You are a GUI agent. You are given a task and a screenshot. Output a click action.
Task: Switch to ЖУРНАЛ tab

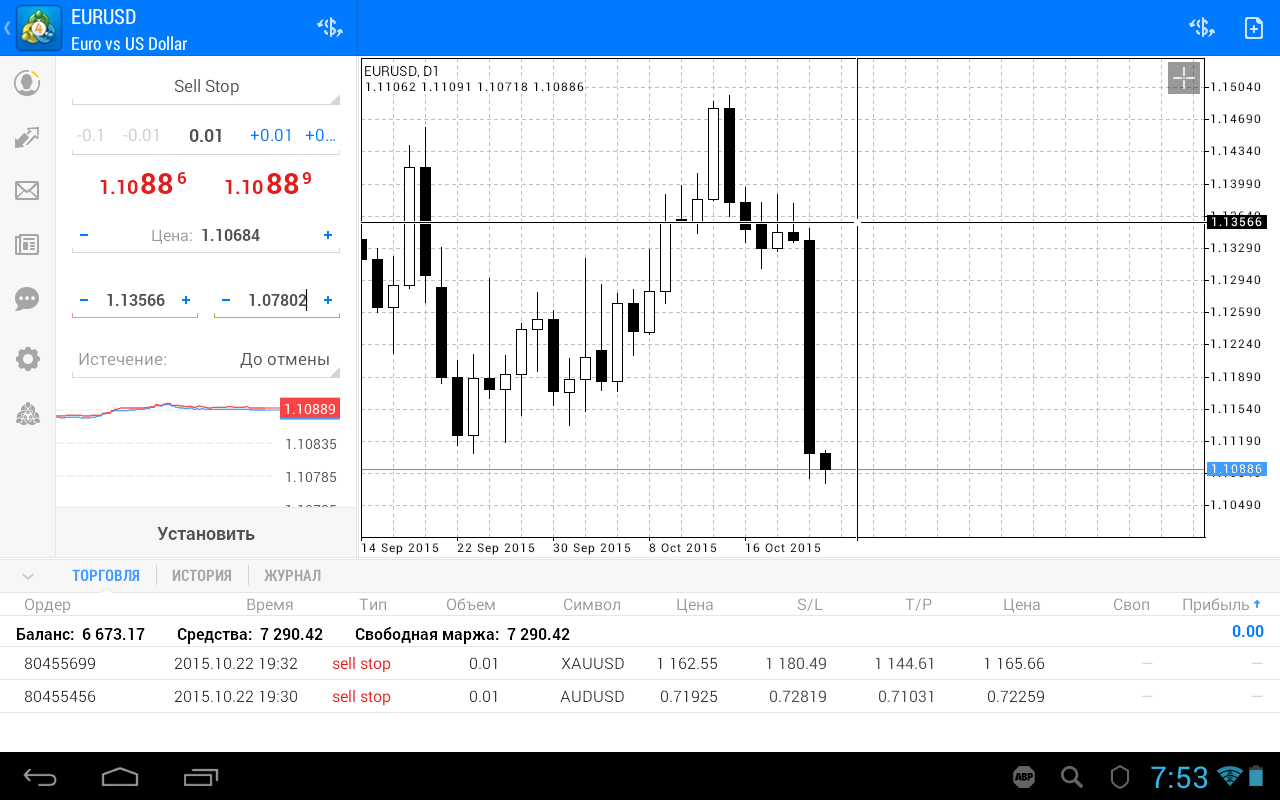(x=293, y=576)
